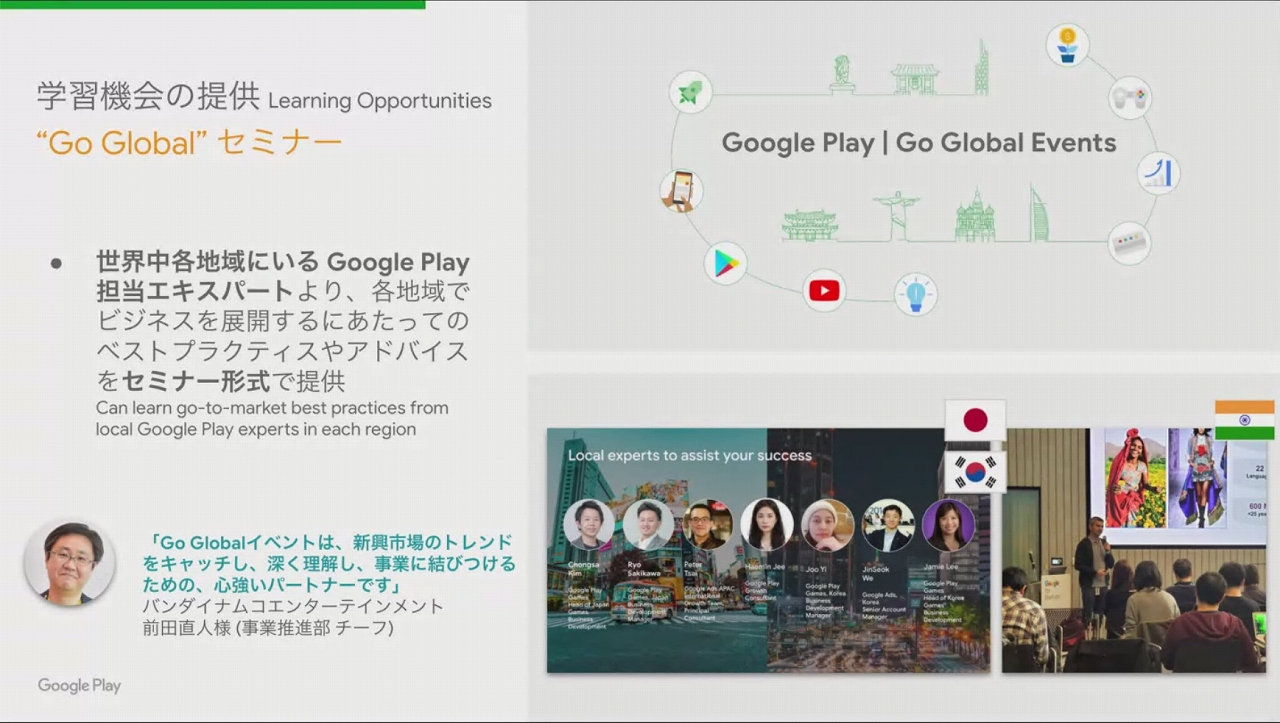Click the sail-shaped hotel landmark drawing

click(1039, 213)
